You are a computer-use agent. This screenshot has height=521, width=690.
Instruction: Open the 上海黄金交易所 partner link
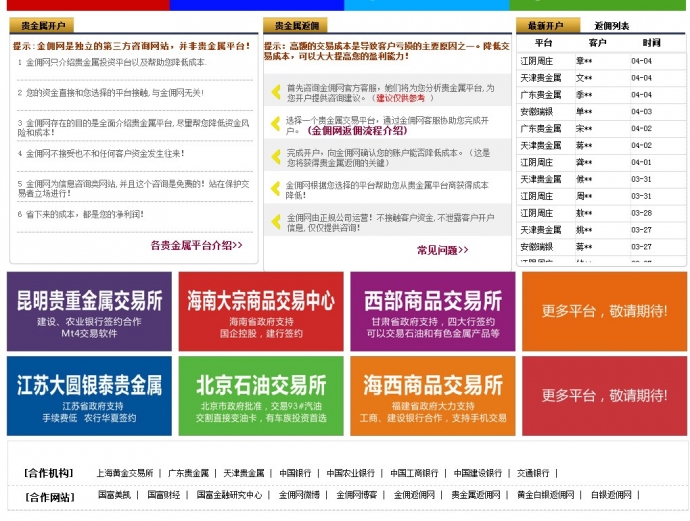[x=125, y=473]
